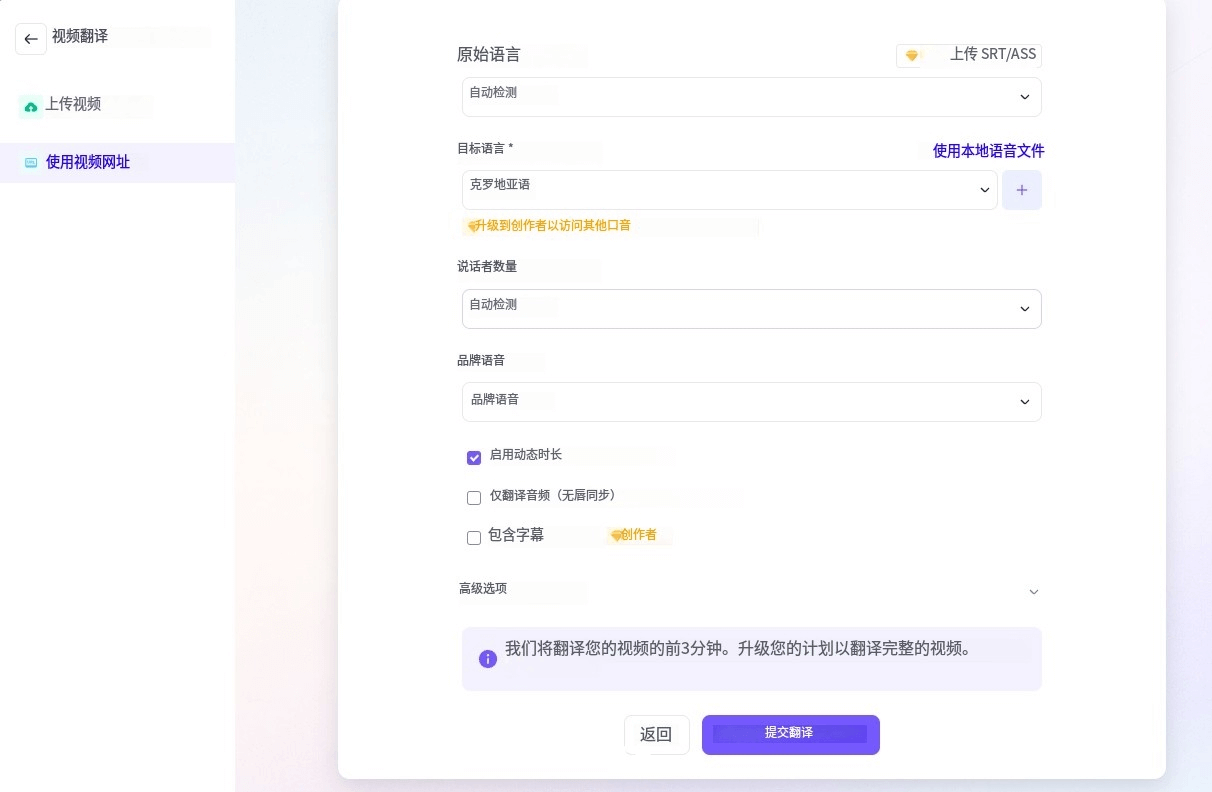Image resolution: width=1212 pixels, height=792 pixels.
Task: Click the back arrow next to 视频翻译
Action: 31,39
